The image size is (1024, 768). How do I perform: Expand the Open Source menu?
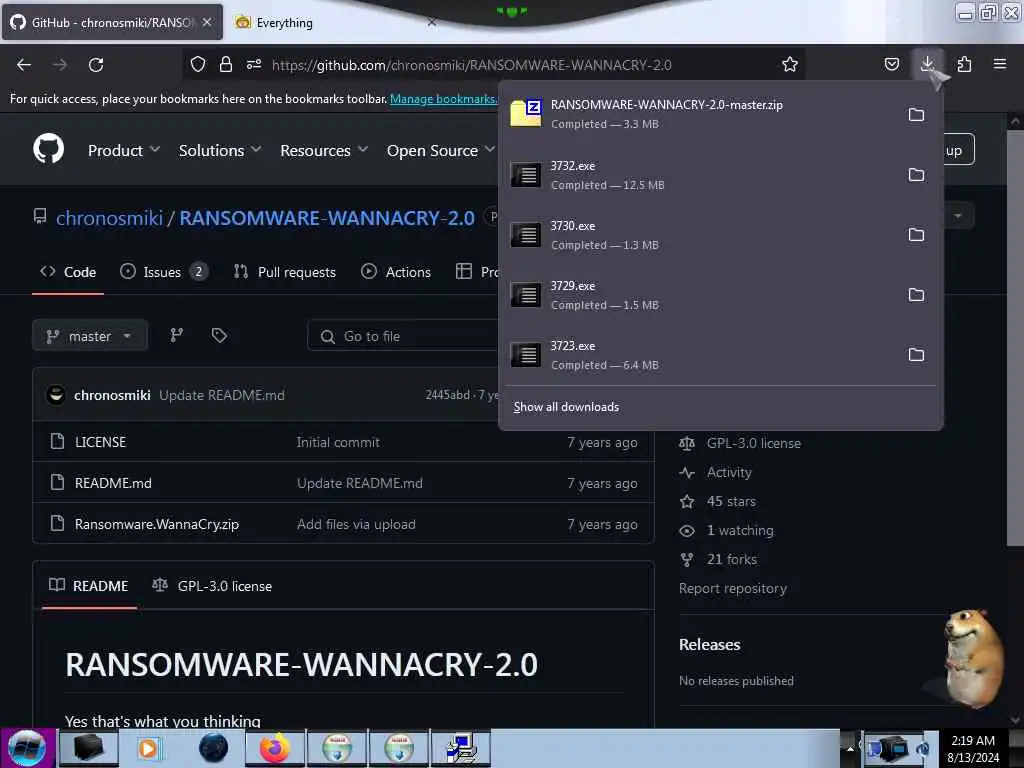click(441, 150)
